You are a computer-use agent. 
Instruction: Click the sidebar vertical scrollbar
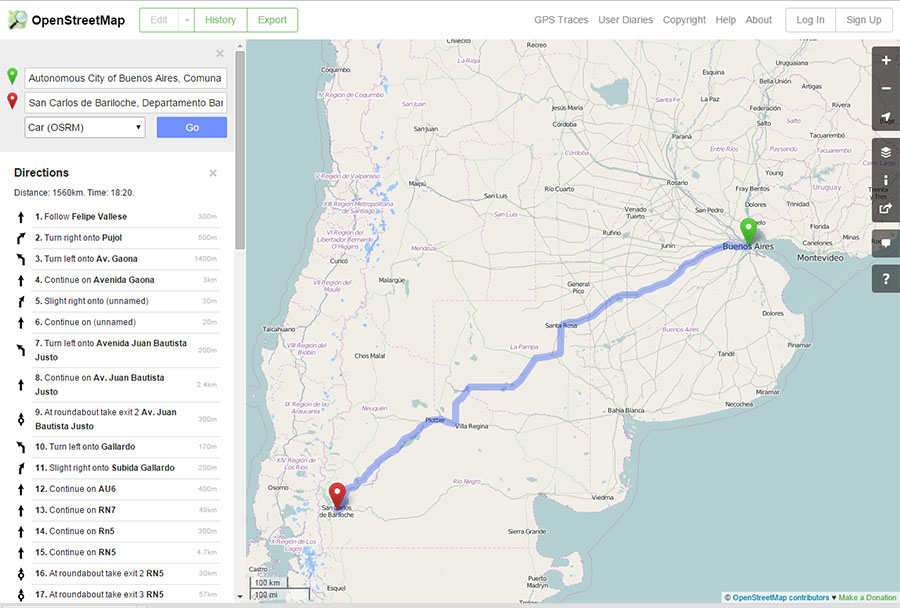point(240,149)
